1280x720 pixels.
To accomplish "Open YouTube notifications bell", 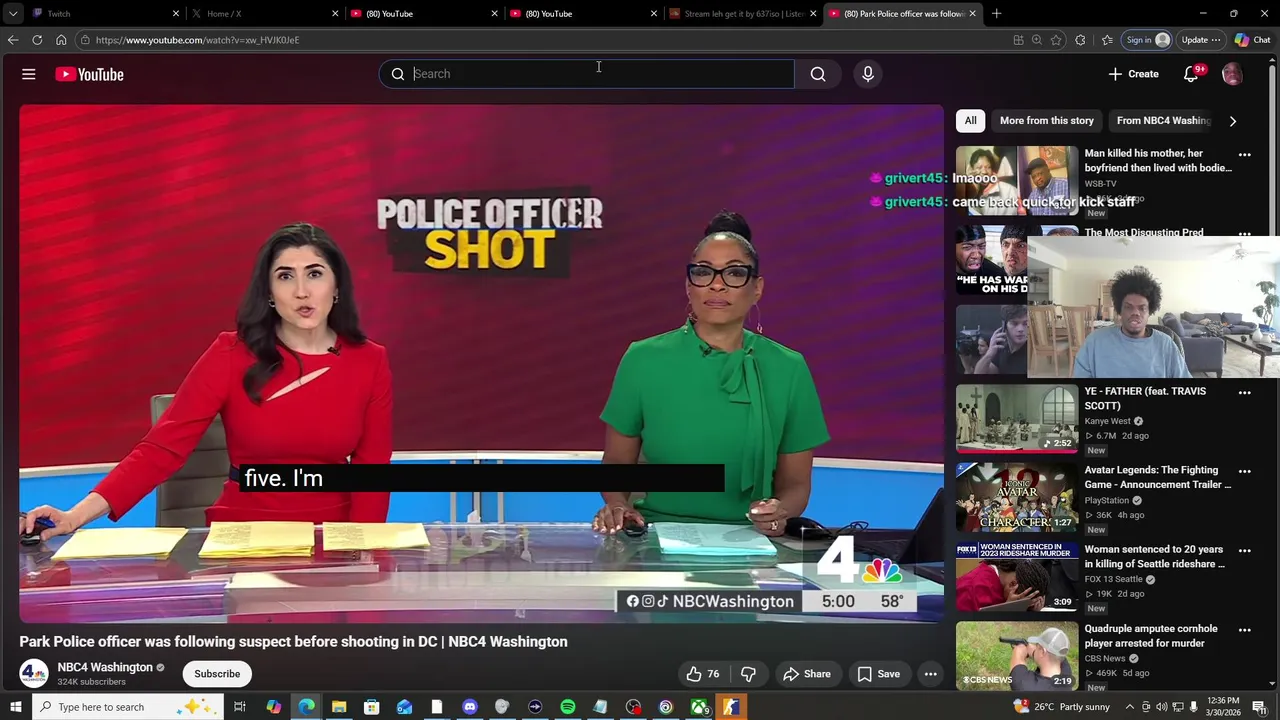I will pos(1191,74).
